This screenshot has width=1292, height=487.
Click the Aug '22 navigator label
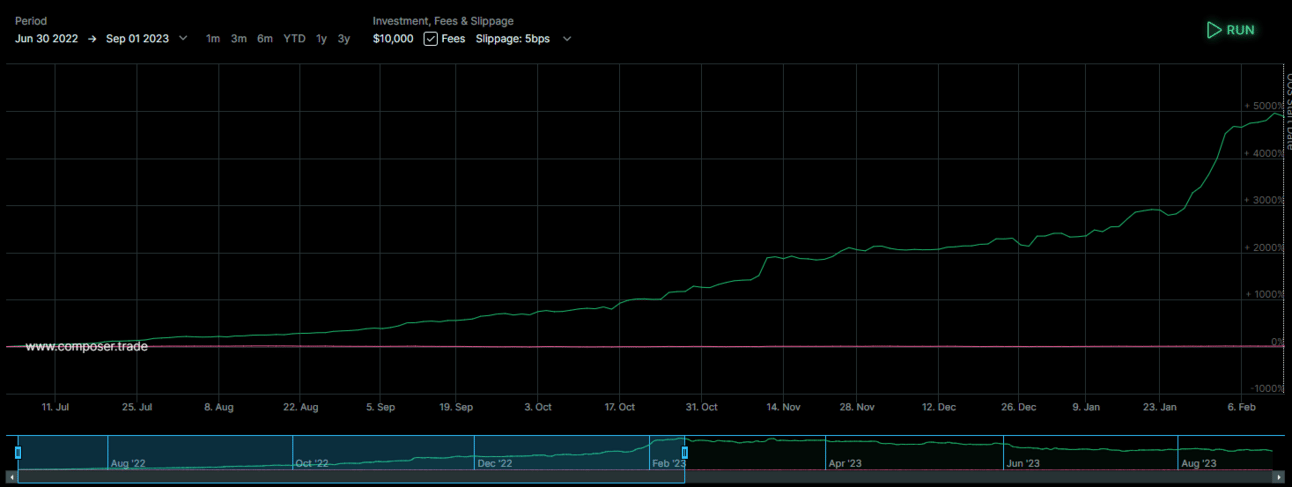click(x=128, y=464)
